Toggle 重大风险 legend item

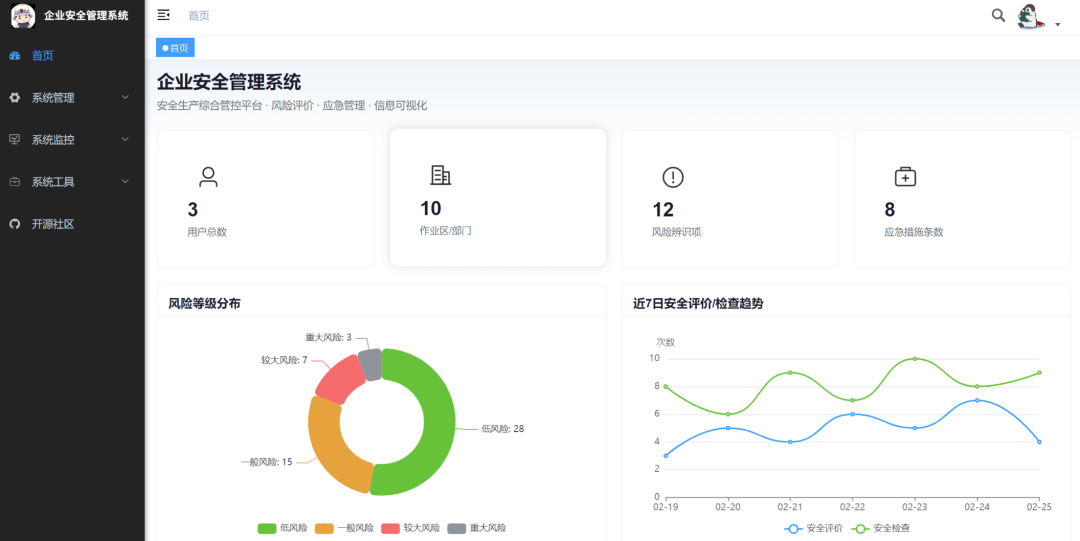(477, 528)
